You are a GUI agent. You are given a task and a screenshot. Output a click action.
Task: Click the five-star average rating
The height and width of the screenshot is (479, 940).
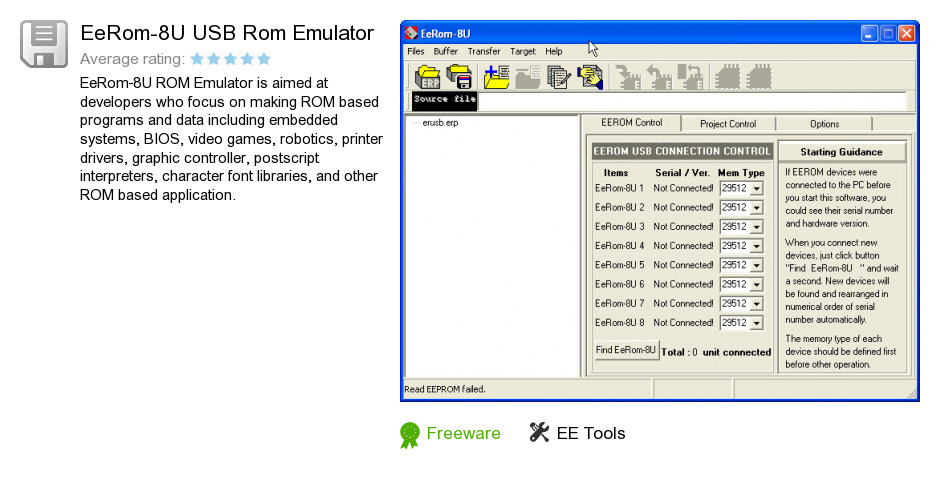(230, 59)
